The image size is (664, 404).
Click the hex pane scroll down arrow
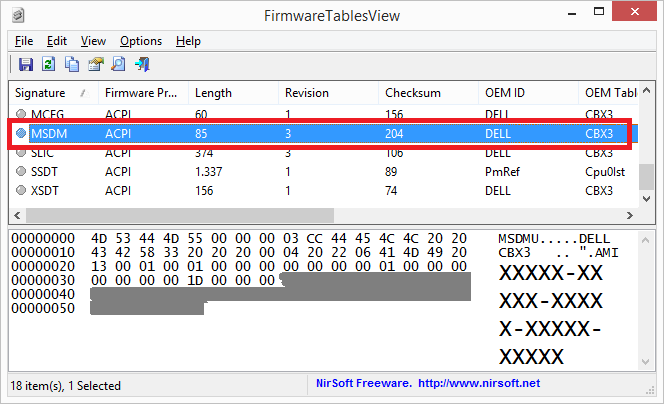645,362
